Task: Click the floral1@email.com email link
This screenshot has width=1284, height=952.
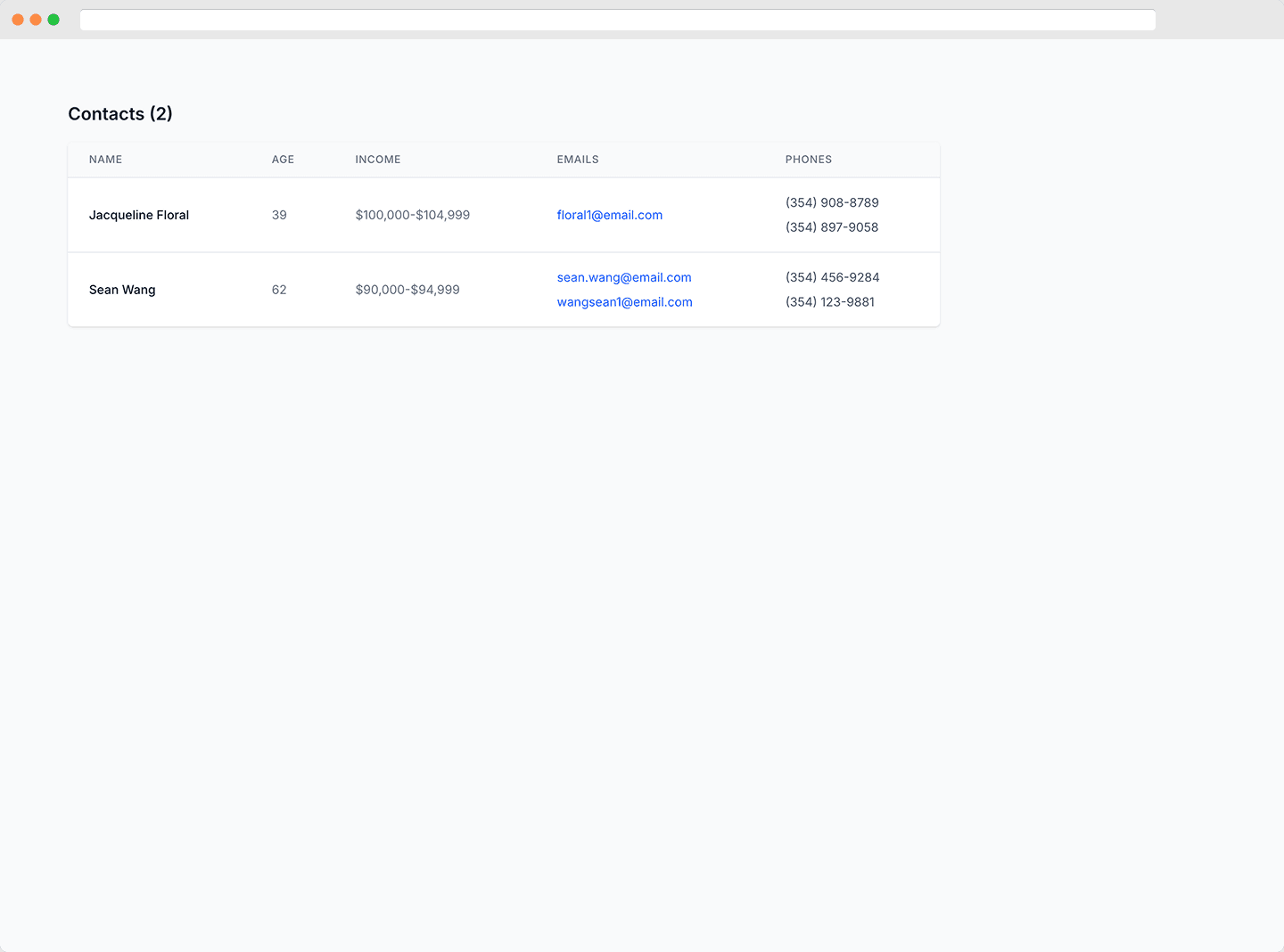Action: [609, 215]
